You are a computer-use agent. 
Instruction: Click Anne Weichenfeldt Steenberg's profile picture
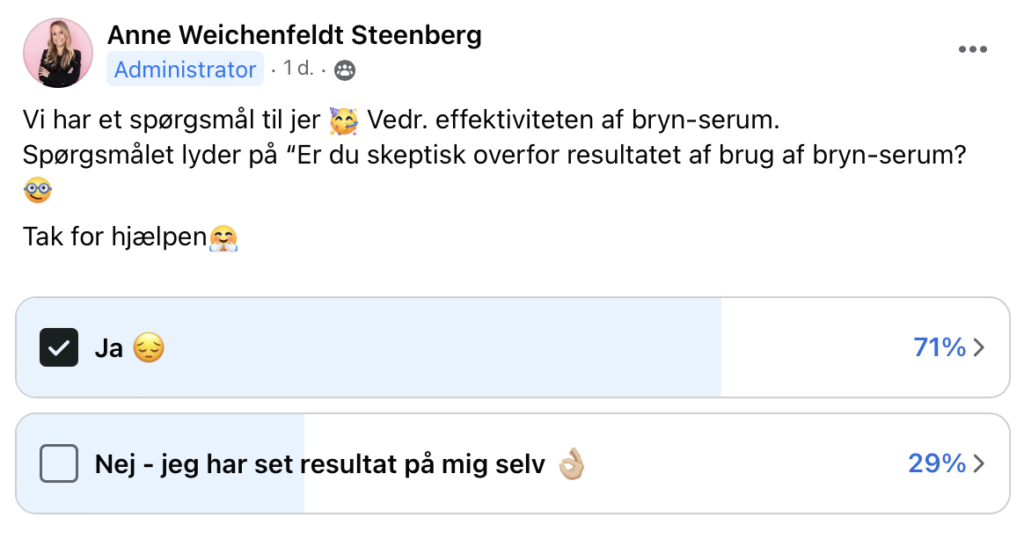[58, 53]
